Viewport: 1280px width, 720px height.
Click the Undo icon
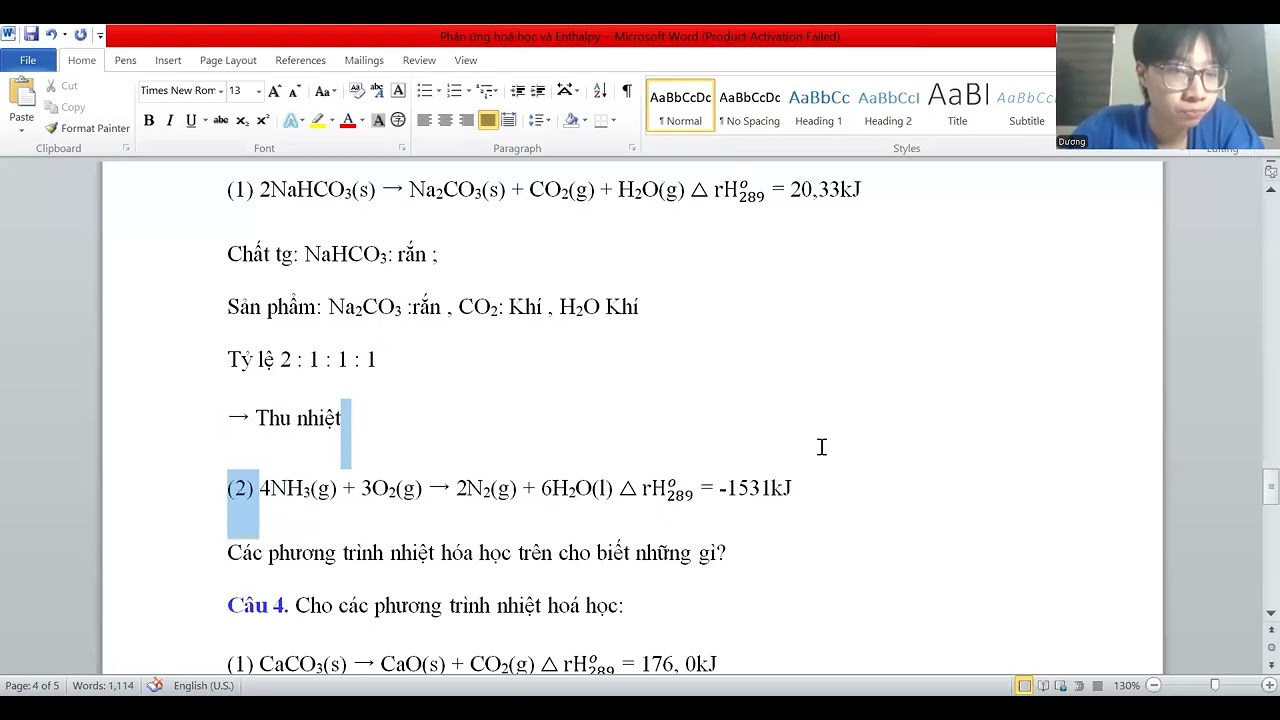tap(51, 35)
